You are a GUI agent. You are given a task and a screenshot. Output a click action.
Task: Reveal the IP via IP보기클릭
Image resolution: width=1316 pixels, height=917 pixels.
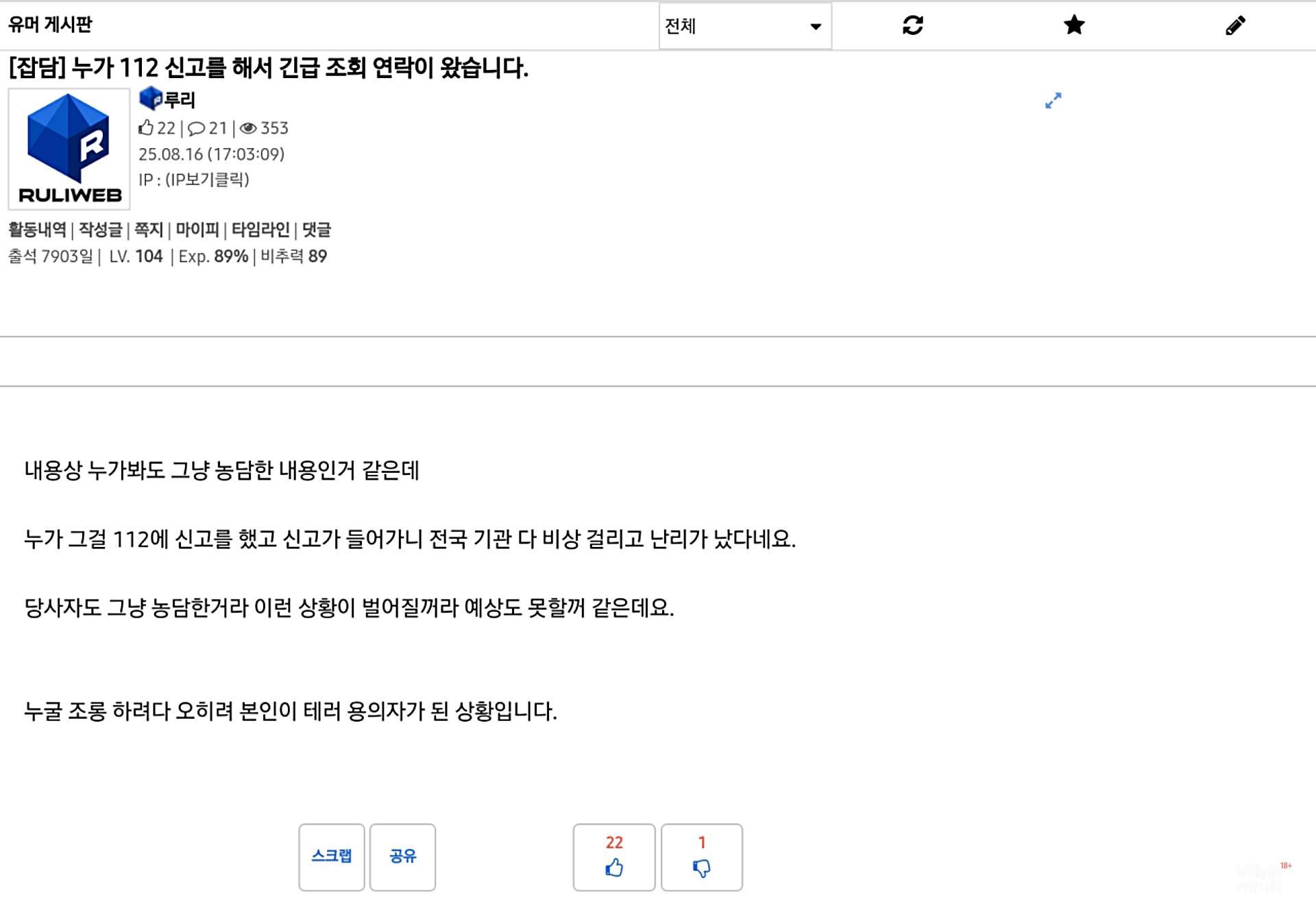pyautogui.click(x=207, y=180)
